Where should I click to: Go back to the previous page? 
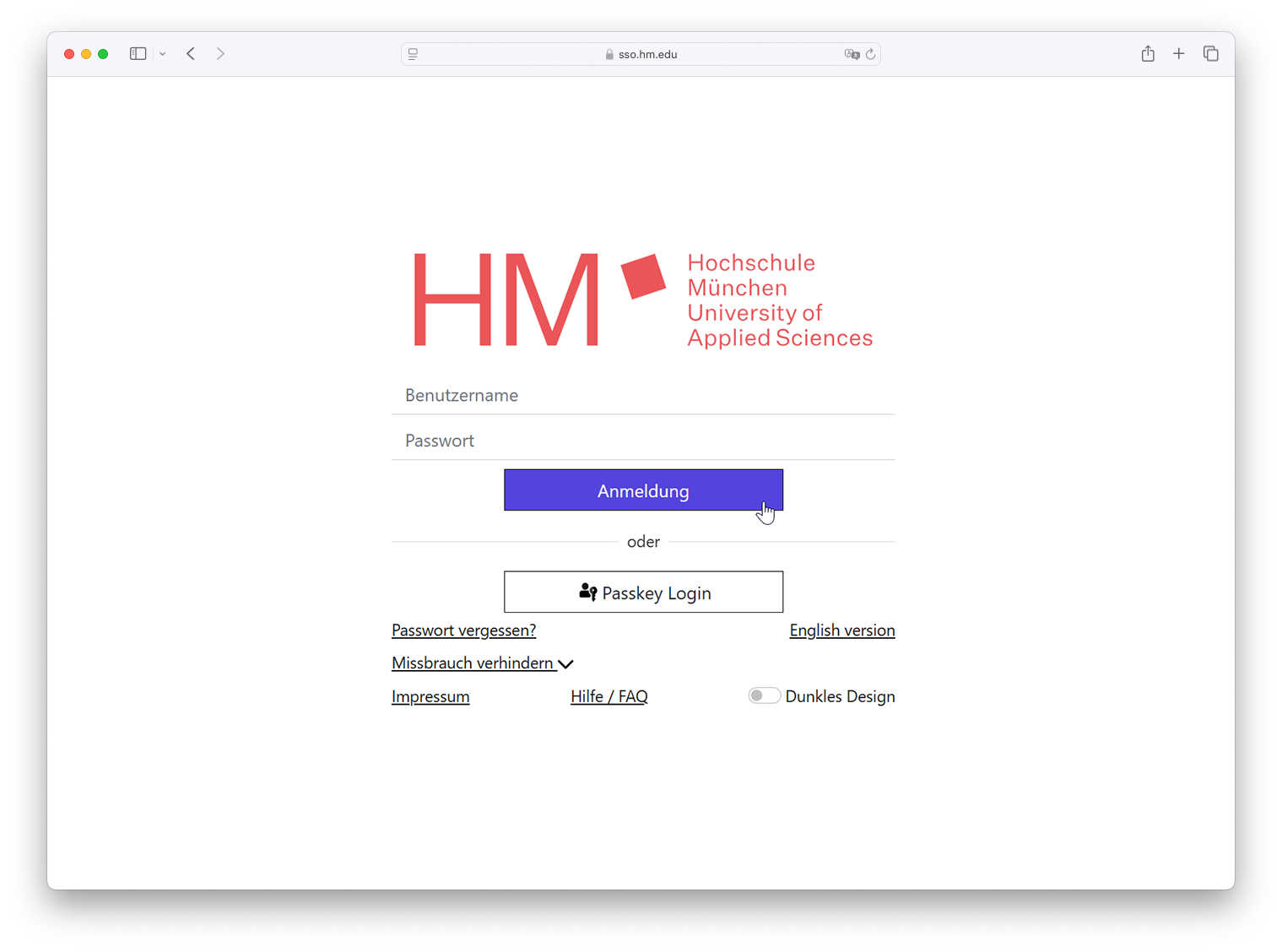coord(191,54)
